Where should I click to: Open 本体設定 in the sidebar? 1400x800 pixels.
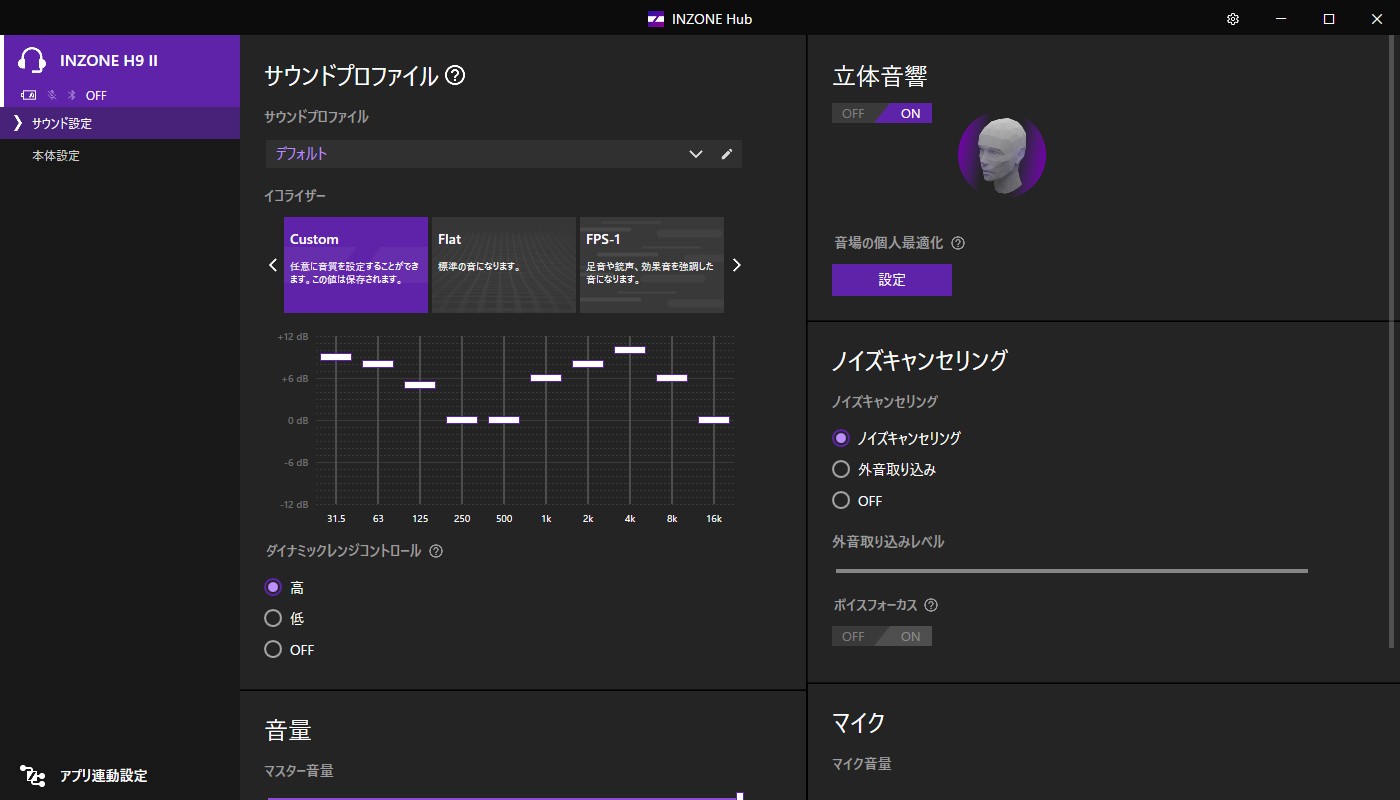56,156
